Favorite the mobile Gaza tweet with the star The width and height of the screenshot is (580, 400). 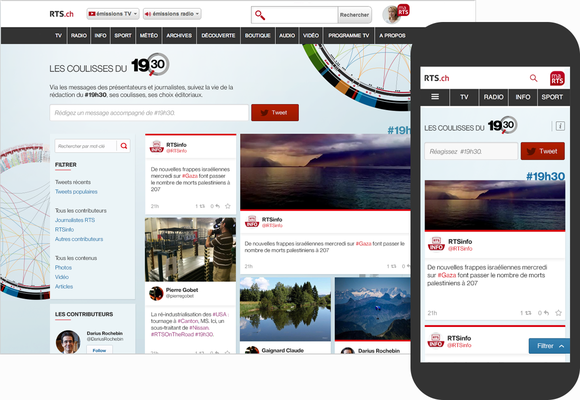coord(559,313)
